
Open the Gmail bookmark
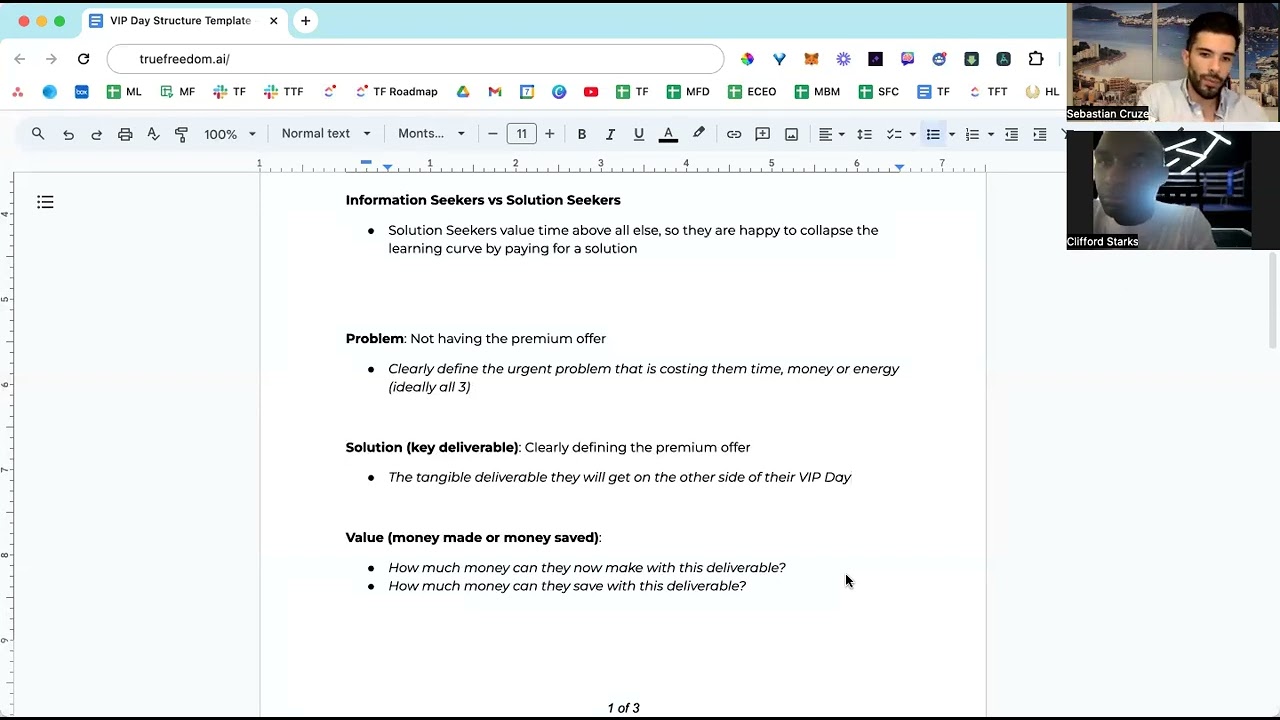click(x=494, y=92)
